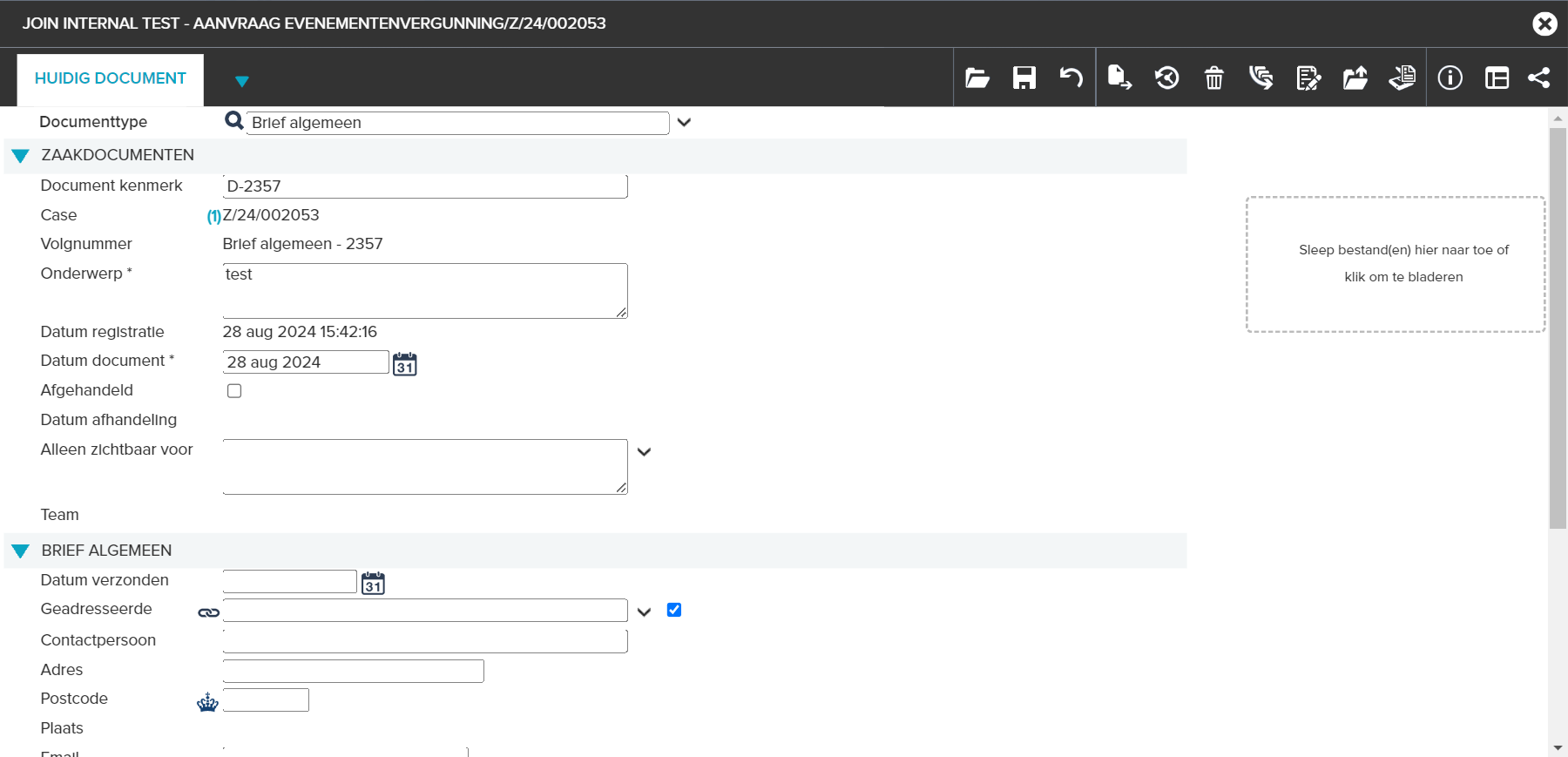Show document info with the circled i icon

point(1450,78)
